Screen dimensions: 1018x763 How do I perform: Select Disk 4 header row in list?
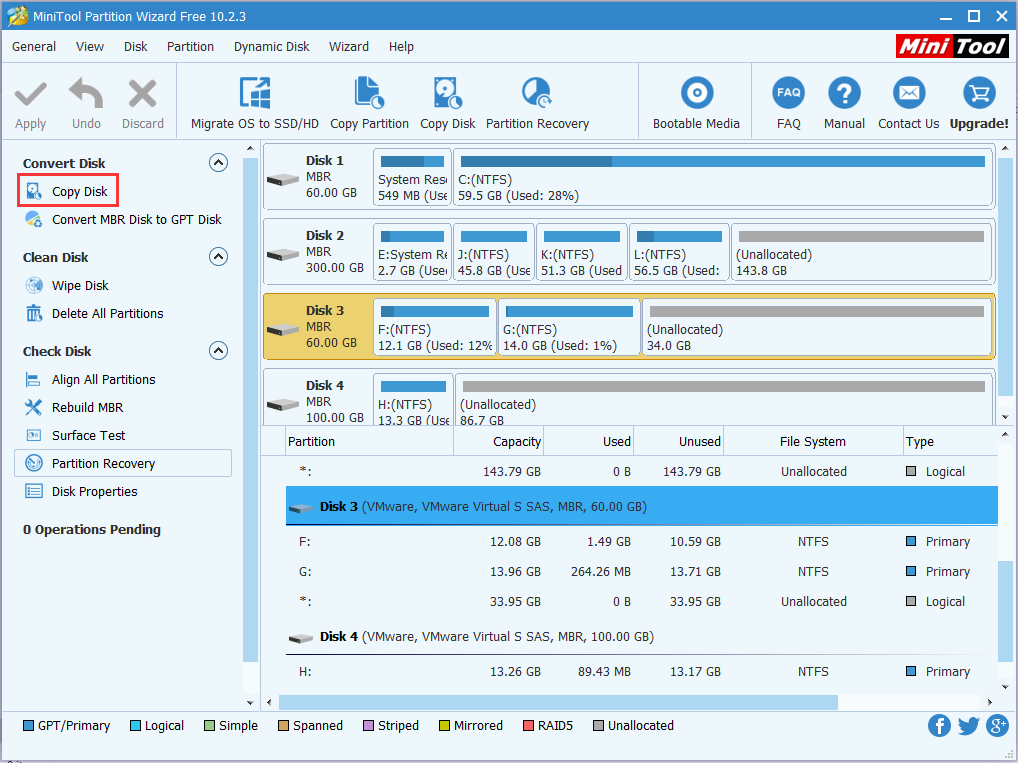click(641, 636)
